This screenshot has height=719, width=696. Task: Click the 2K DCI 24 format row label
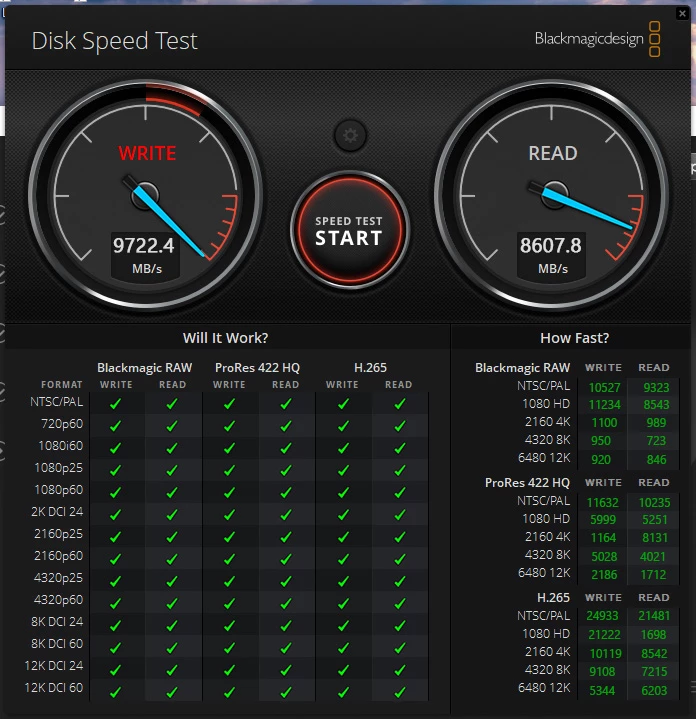[x=57, y=511]
